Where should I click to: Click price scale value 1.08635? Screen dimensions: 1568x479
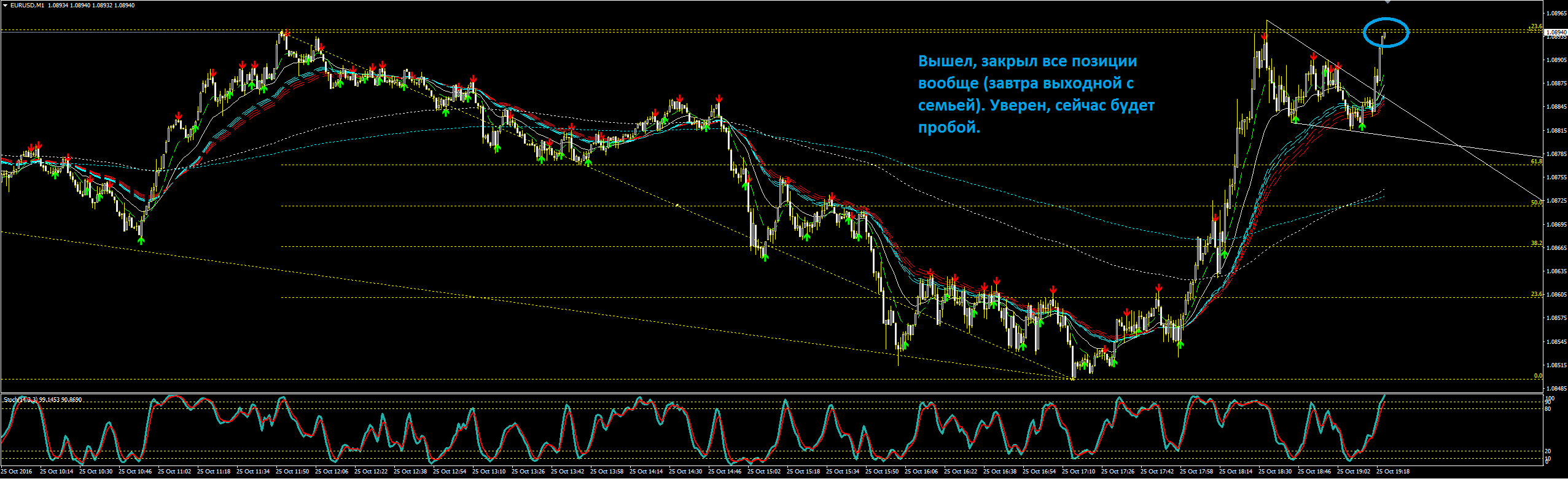click(x=1557, y=271)
